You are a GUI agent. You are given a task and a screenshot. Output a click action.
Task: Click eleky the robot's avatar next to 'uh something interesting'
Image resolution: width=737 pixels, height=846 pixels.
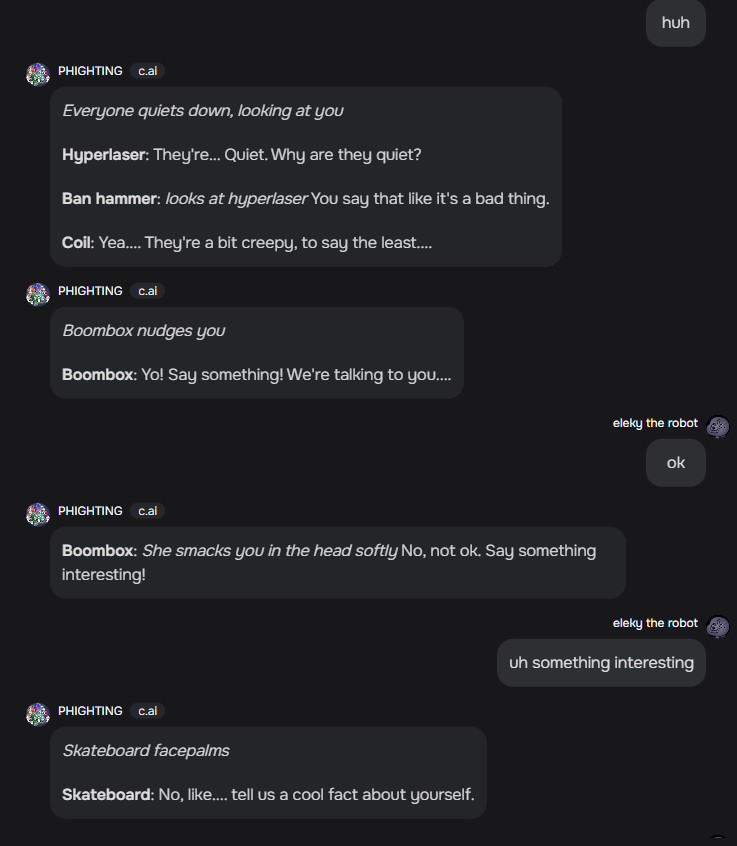[x=717, y=626]
